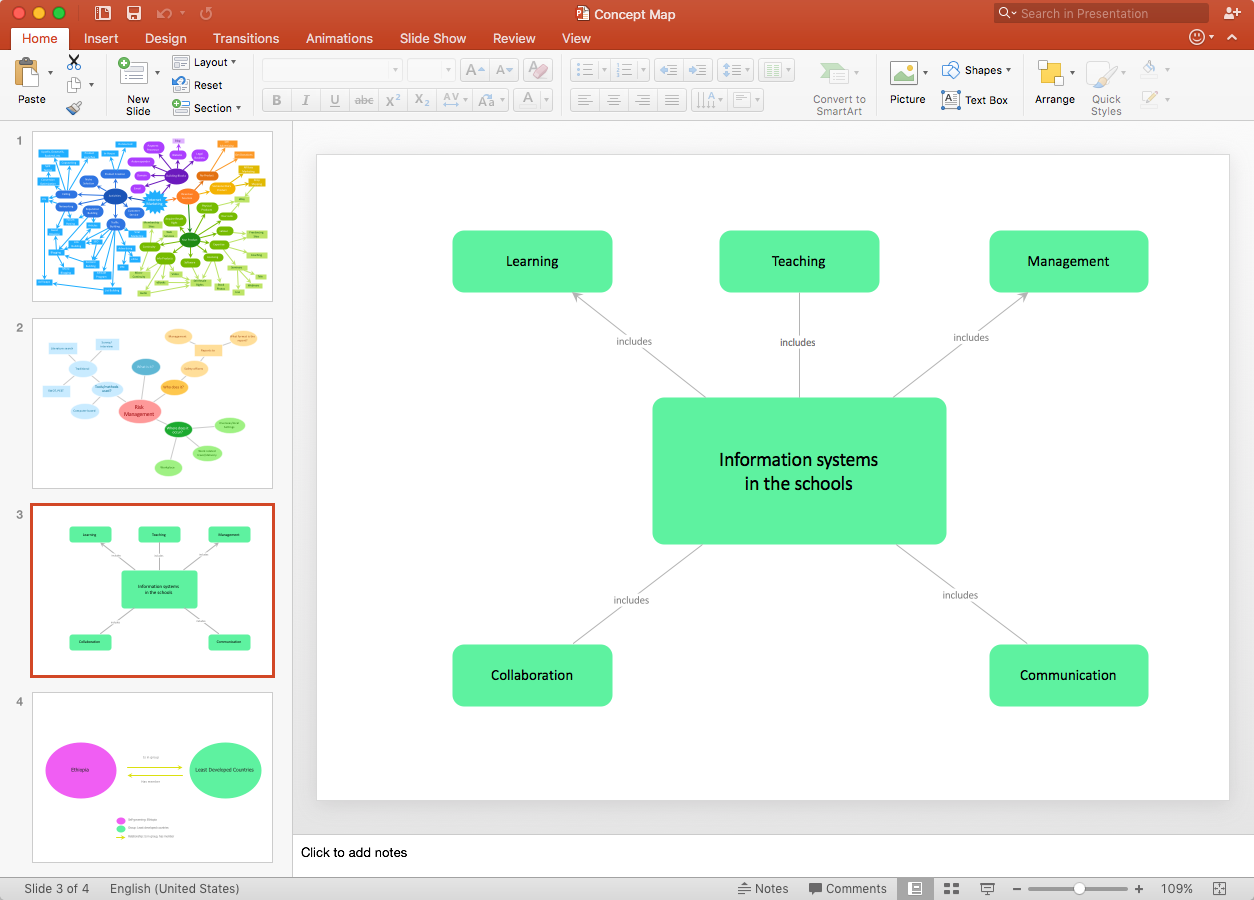
Task: Click the Save icon in title bar
Action: tap(134, 13)
